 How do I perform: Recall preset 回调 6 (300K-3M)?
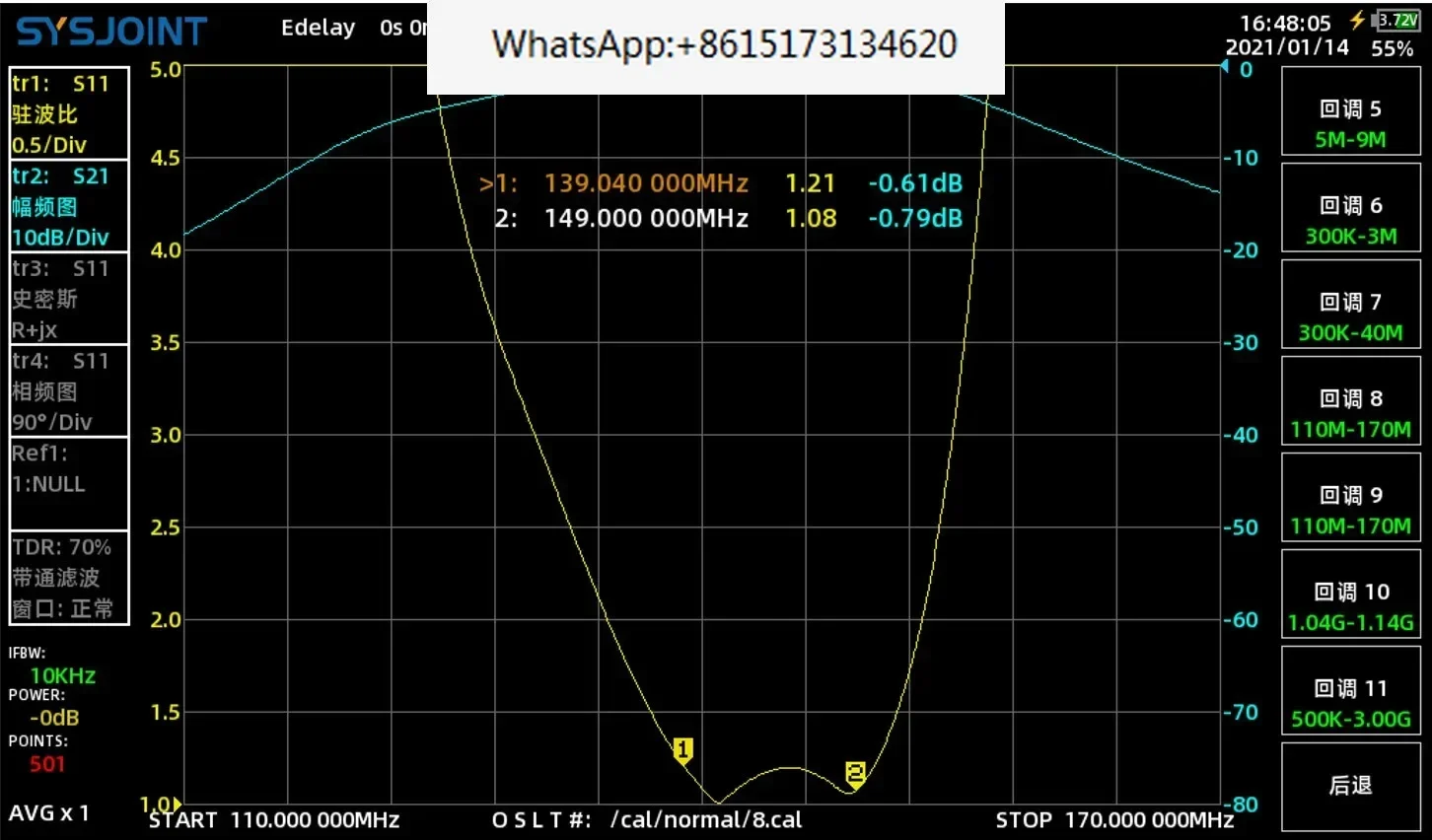pyautogui.click(x=1350, y=208)
